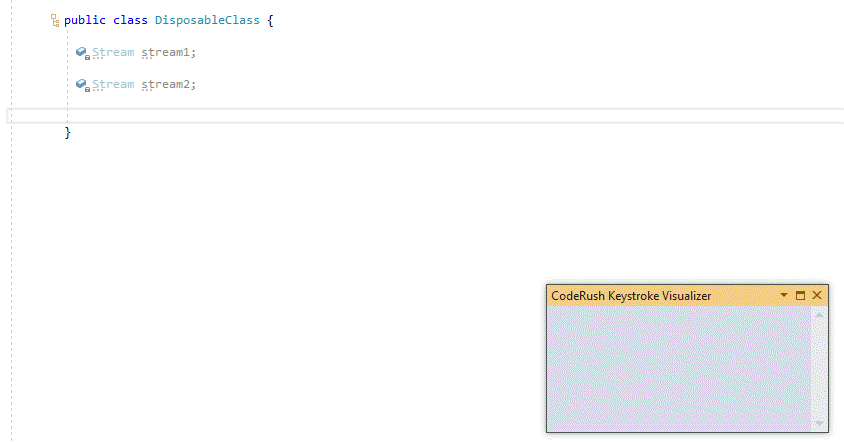The image size is (844, 444).
Task: Maximize the CodeRush Keystroke Visualizer panel
Action: point(800,295)
